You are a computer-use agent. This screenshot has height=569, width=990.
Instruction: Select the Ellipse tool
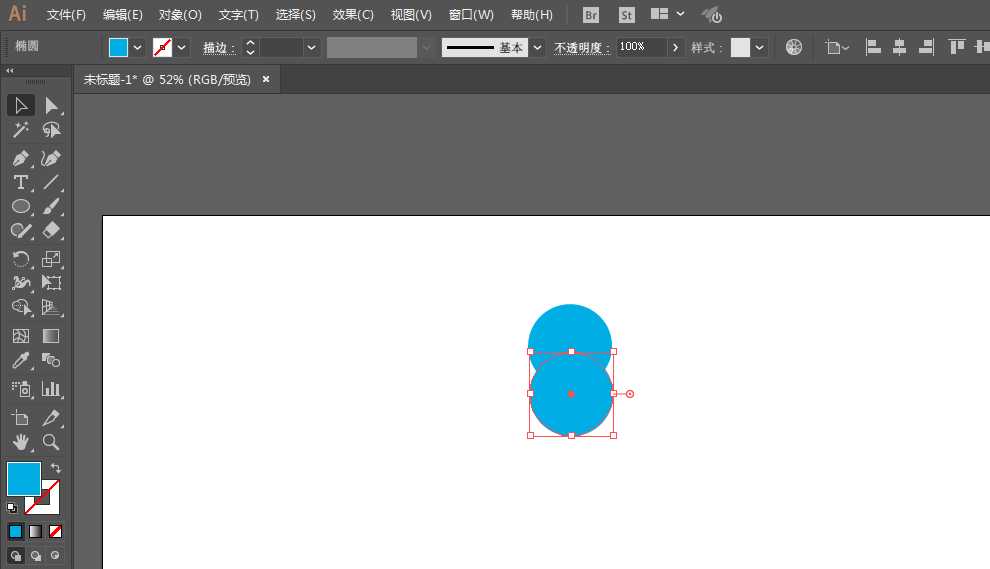pos(21,207)
